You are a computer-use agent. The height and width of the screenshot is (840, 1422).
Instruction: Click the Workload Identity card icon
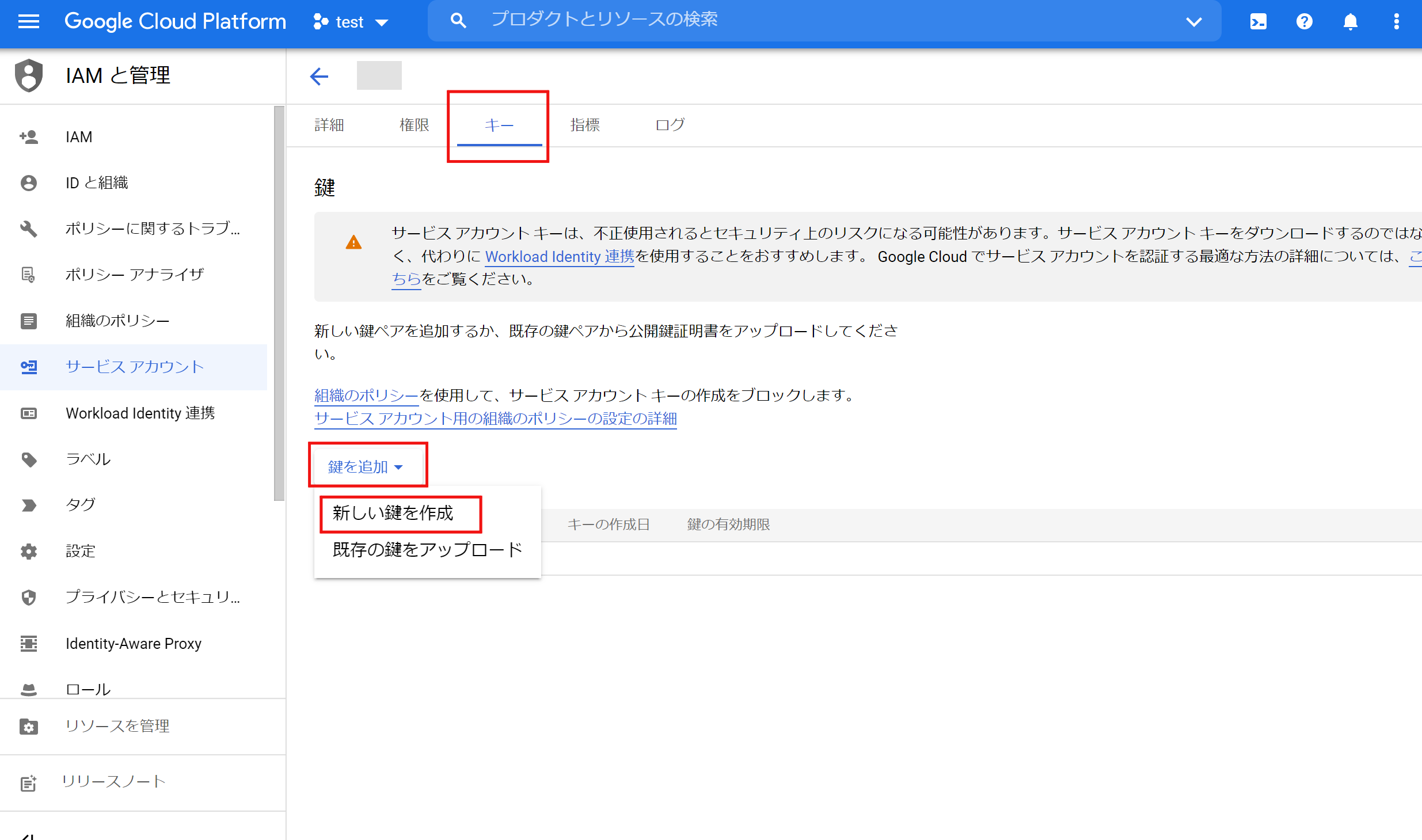(x=29, y=413)
